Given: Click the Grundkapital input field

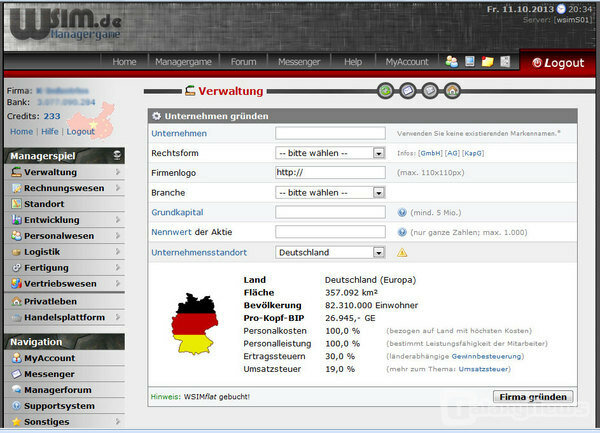Looking at the screenshot, I should tap(330, 212).
